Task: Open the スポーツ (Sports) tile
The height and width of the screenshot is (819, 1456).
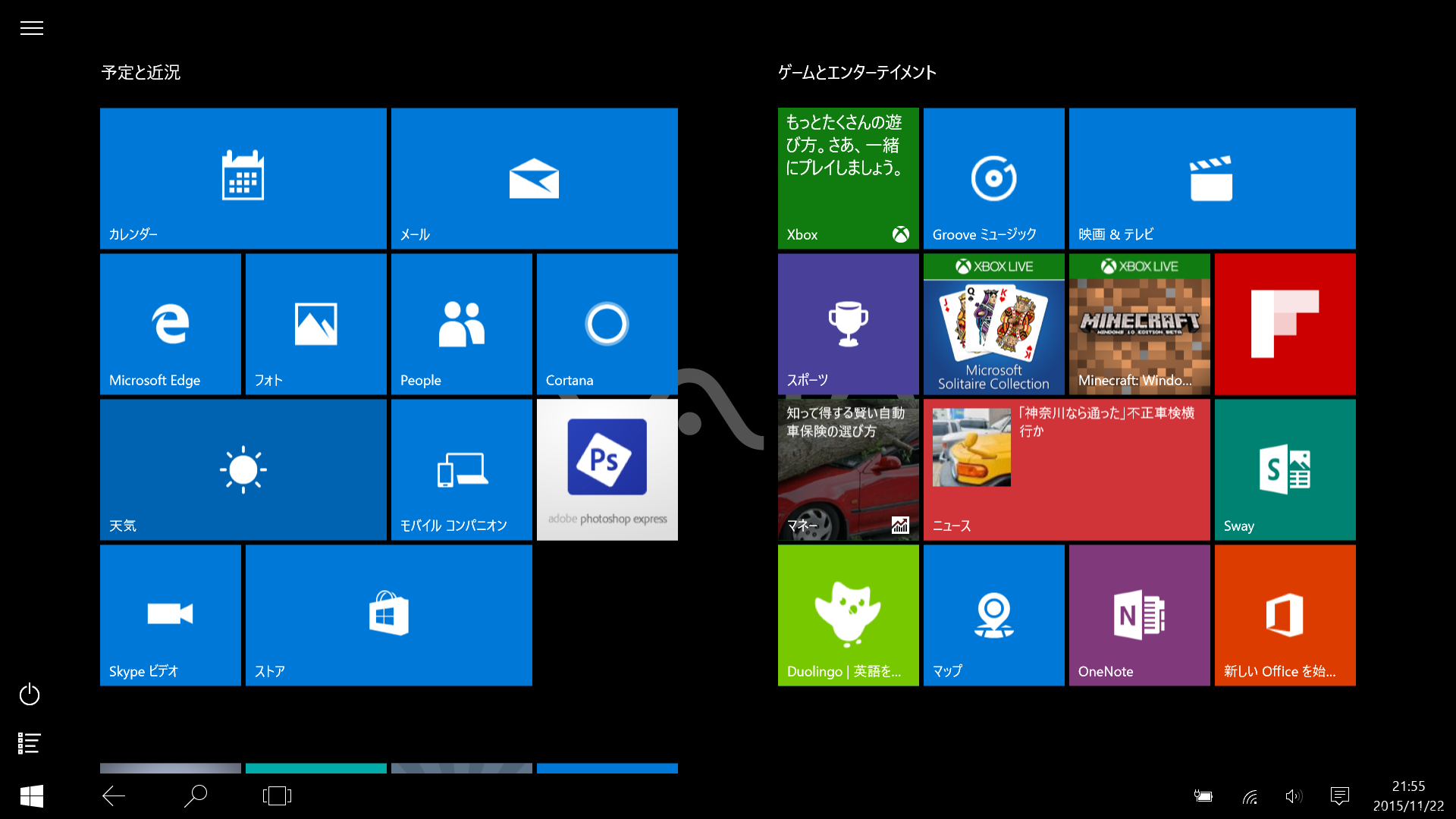Action: 848,324
